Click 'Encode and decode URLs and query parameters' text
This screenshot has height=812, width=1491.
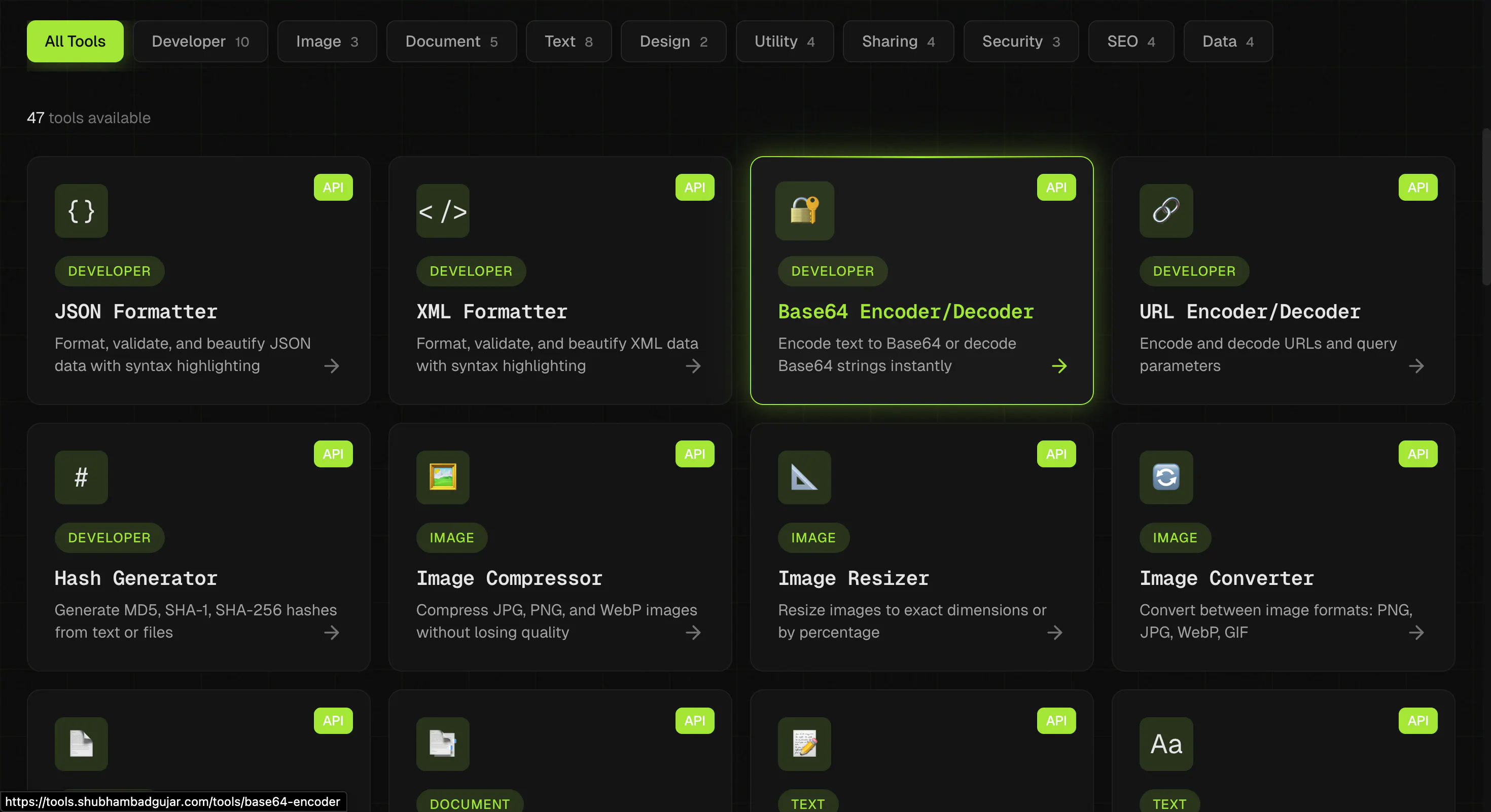pos(1268,354)
